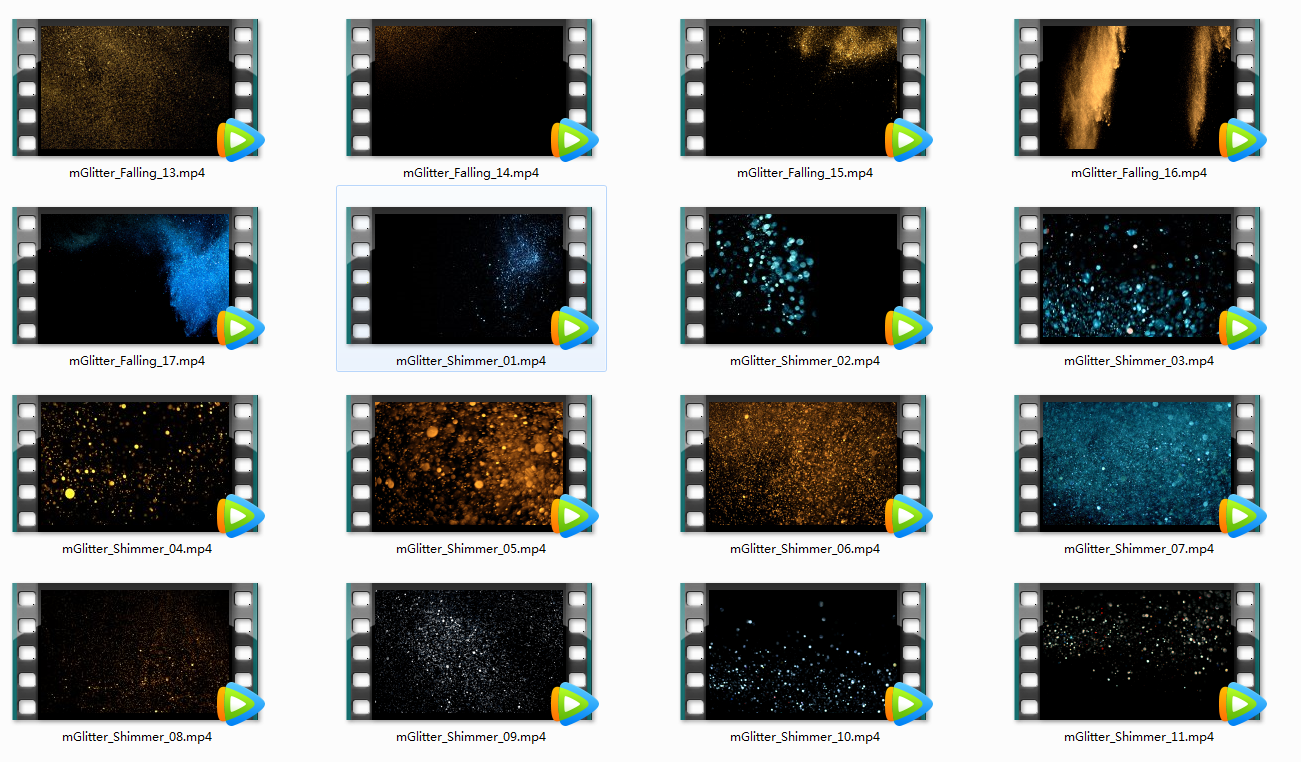The width and height of the screenshot is (1301, 762).
Task: Click the player badge on mGlitter_Shimmer_02.mp4
Action: click(908, 328)
